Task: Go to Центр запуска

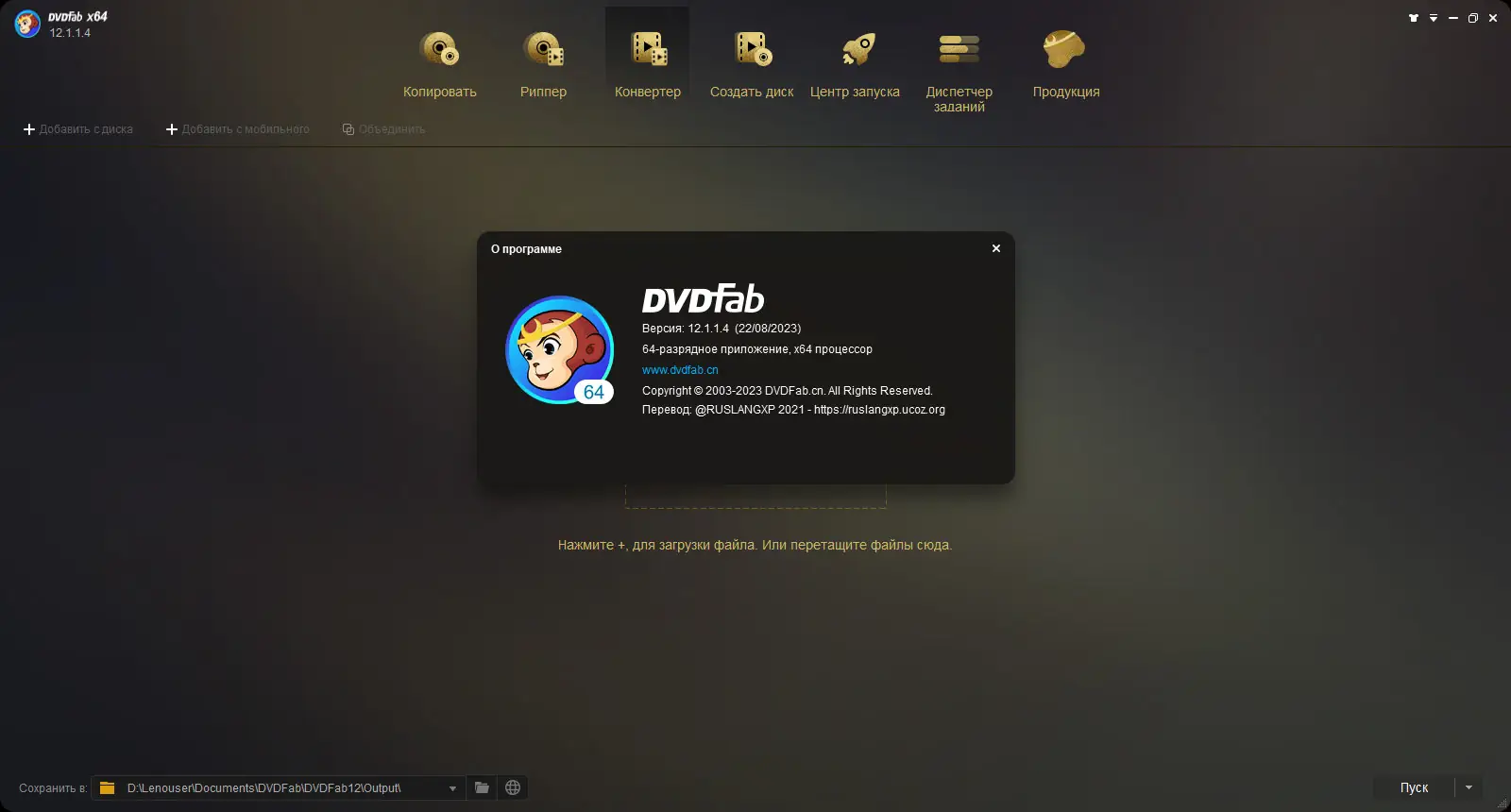Action: click(855, 64)
